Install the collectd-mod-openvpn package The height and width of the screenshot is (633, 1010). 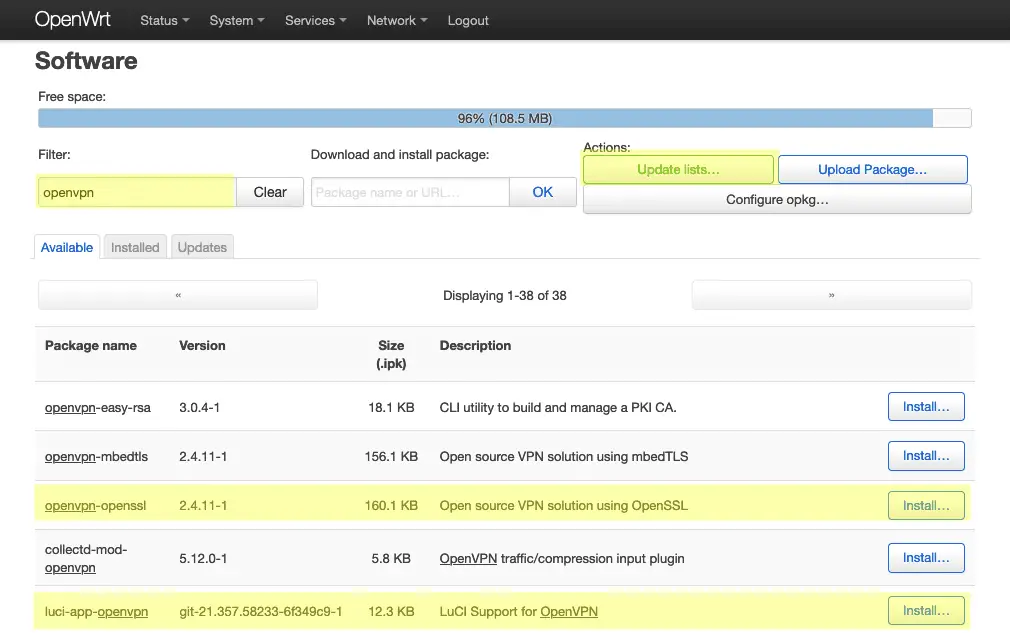[x=926, y=558]
